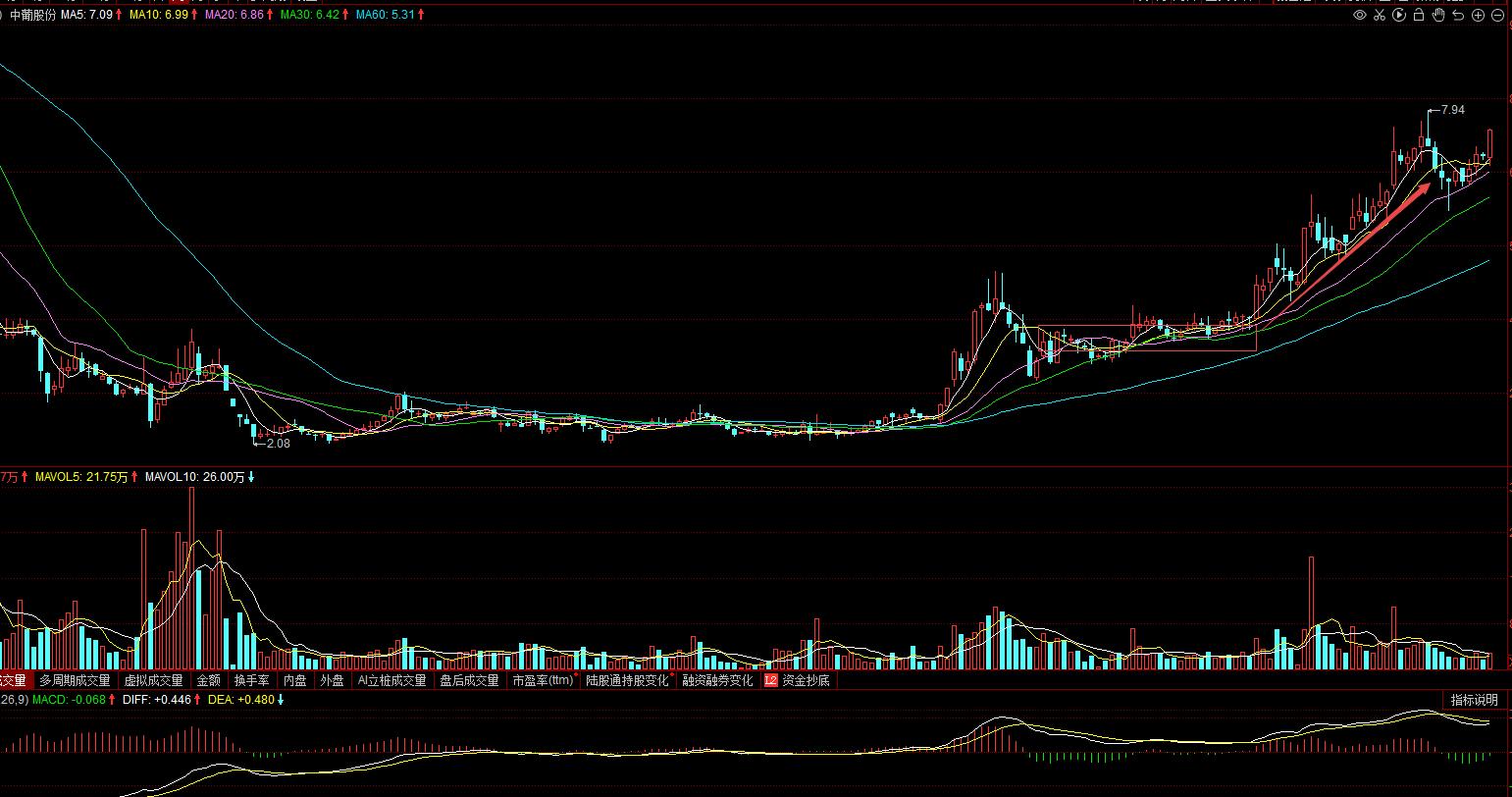
Task: Click the MACD: -0.068 value label
Action: [x=69, y=700]
